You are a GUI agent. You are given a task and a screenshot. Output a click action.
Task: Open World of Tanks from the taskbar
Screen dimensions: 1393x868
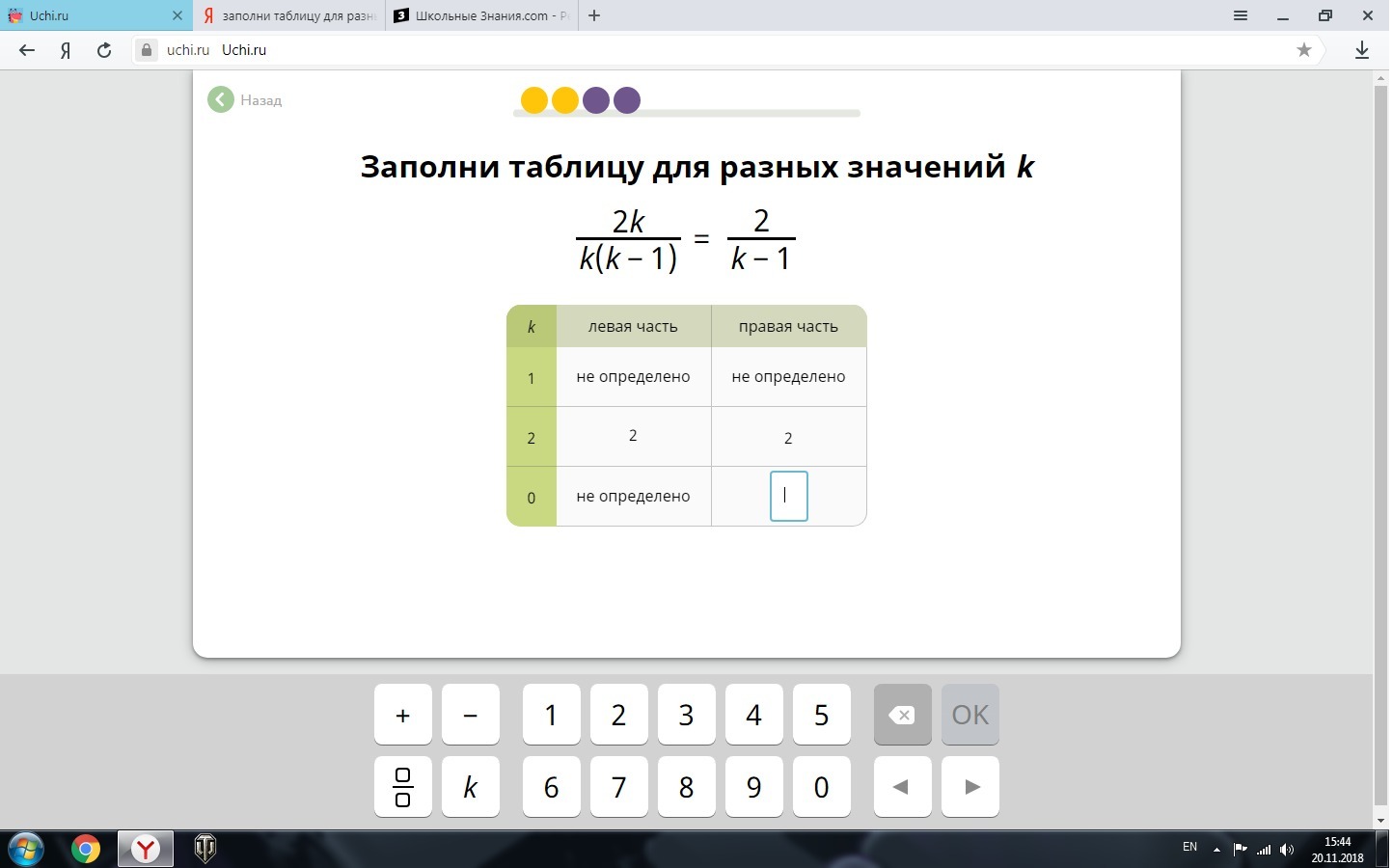(x=205, y=849)
